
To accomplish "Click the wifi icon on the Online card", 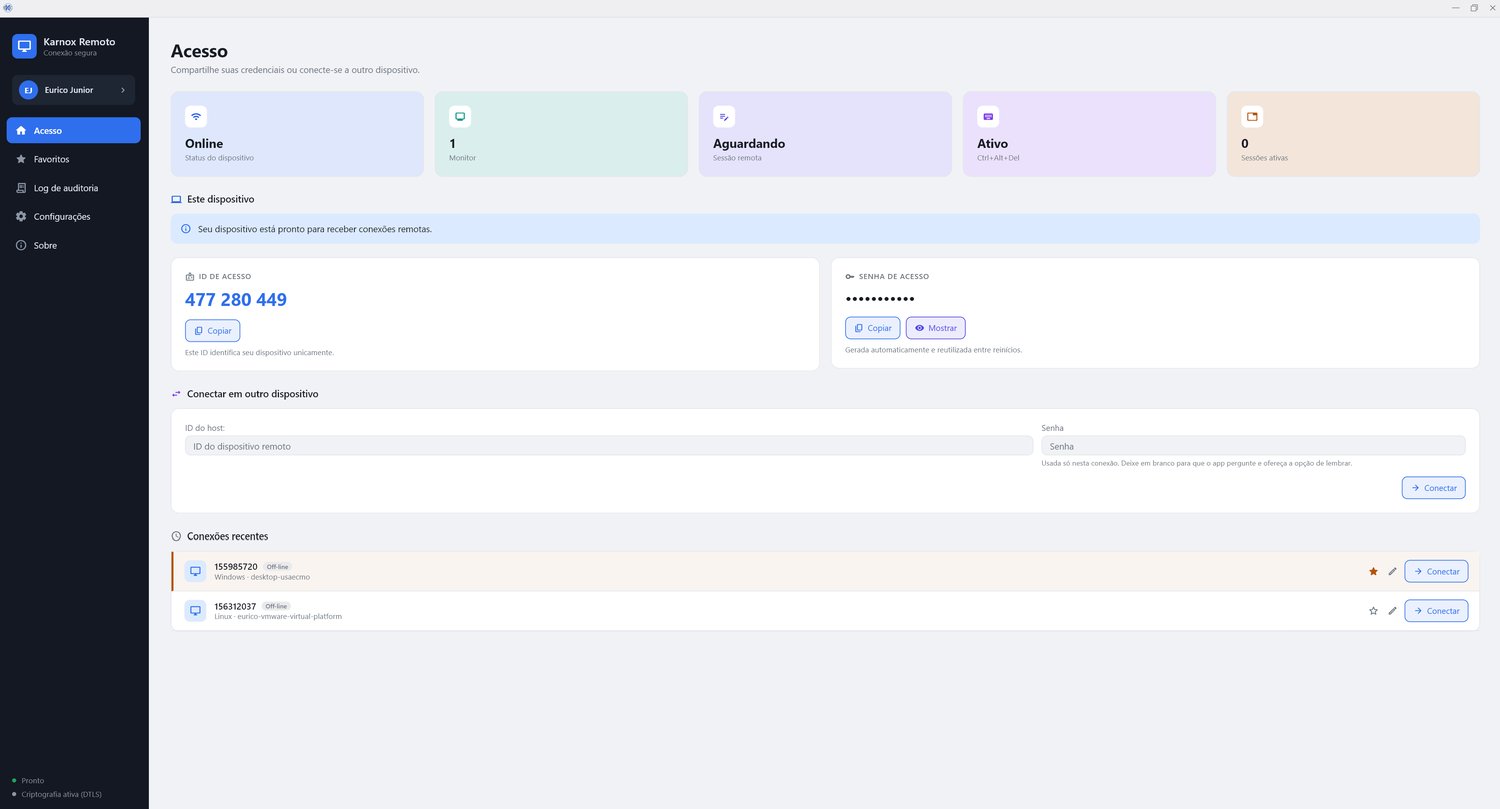I will (196, 116).
